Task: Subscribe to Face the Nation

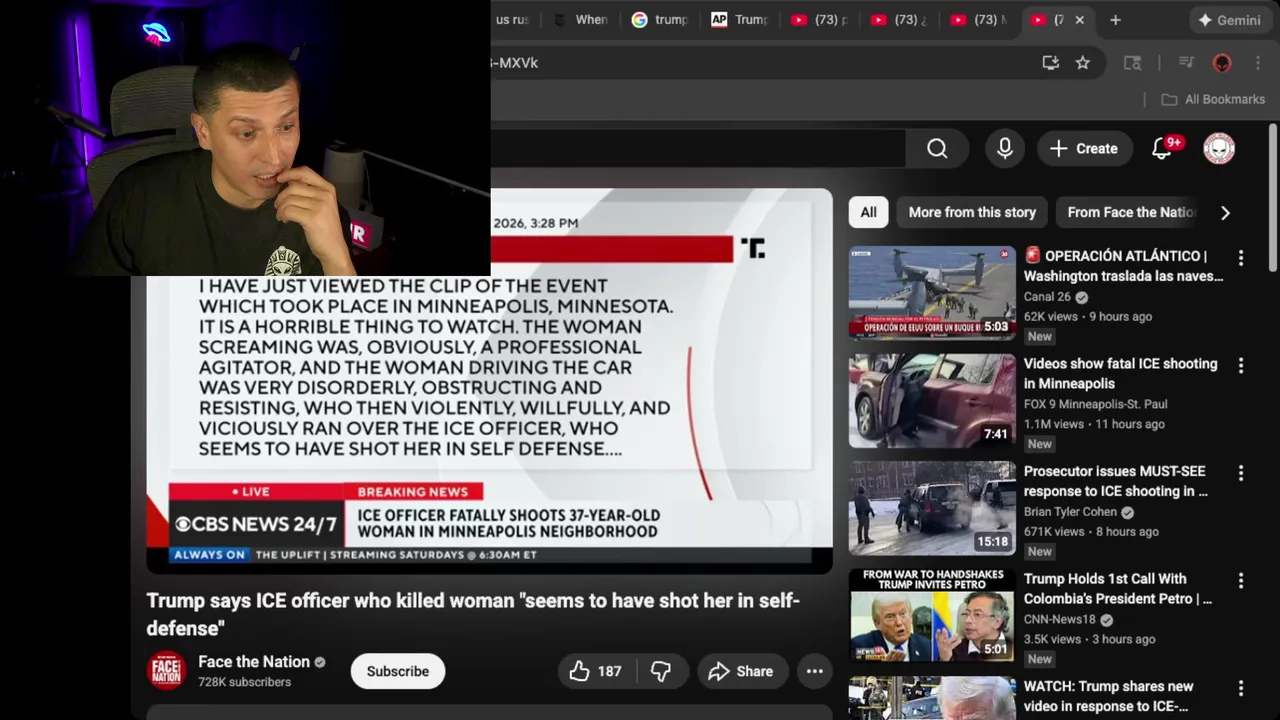Action: (397, 671)
